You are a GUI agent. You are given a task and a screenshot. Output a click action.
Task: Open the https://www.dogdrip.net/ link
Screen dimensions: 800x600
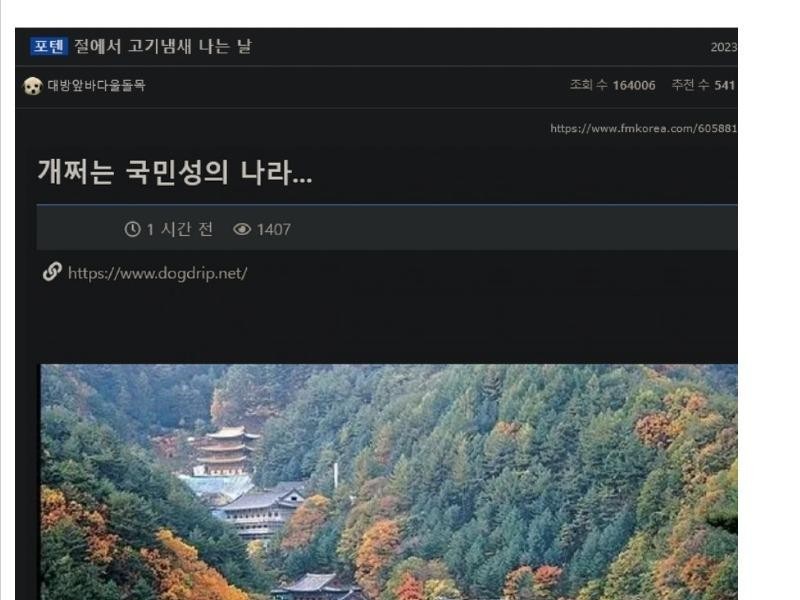tap(158, 273)
